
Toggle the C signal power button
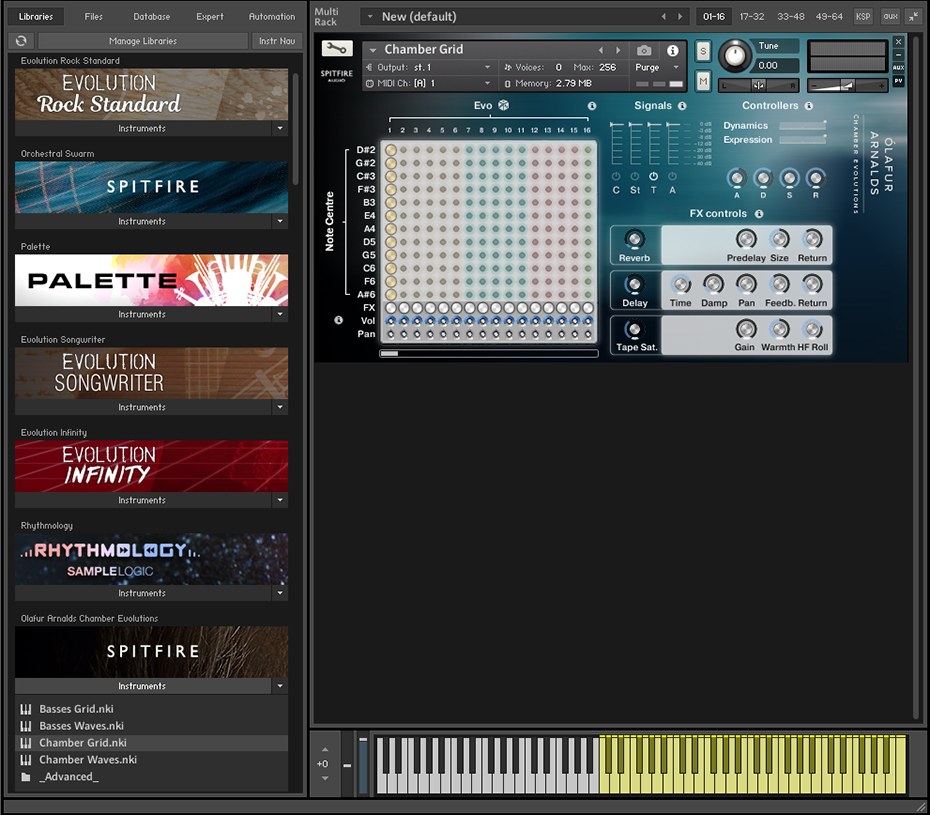[x=616, y=176]
